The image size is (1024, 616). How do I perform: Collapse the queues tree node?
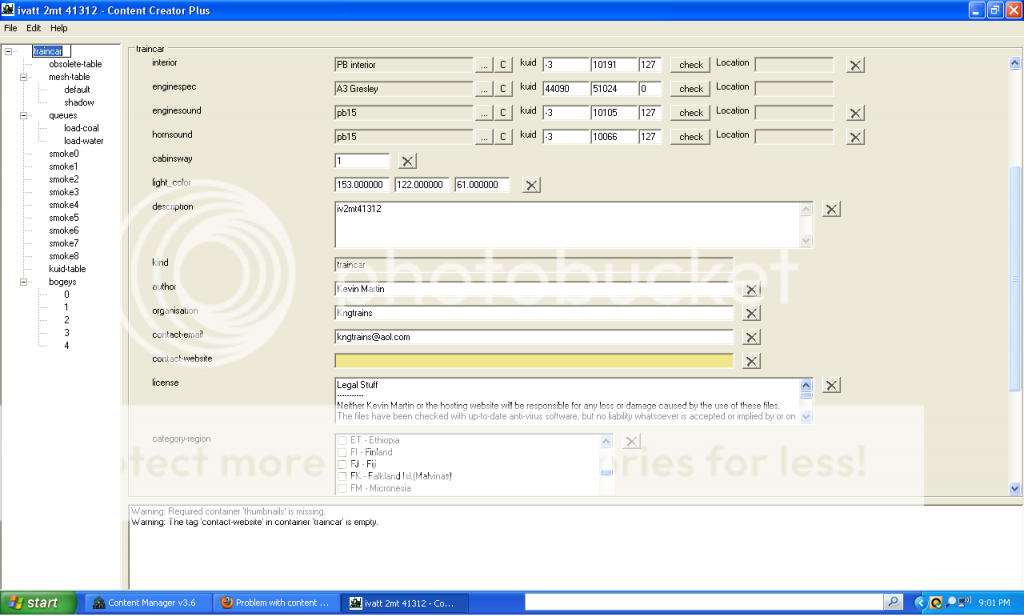(x=23, y=115)
